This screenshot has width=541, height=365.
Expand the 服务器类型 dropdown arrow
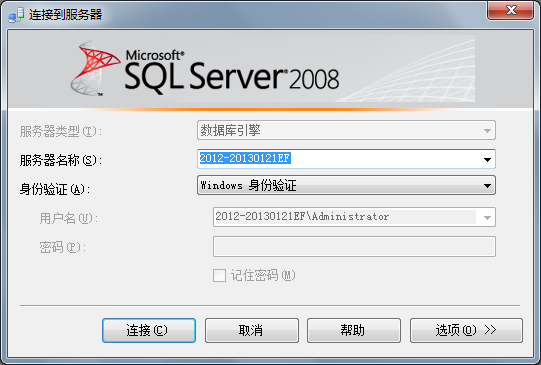pos(487,131)
